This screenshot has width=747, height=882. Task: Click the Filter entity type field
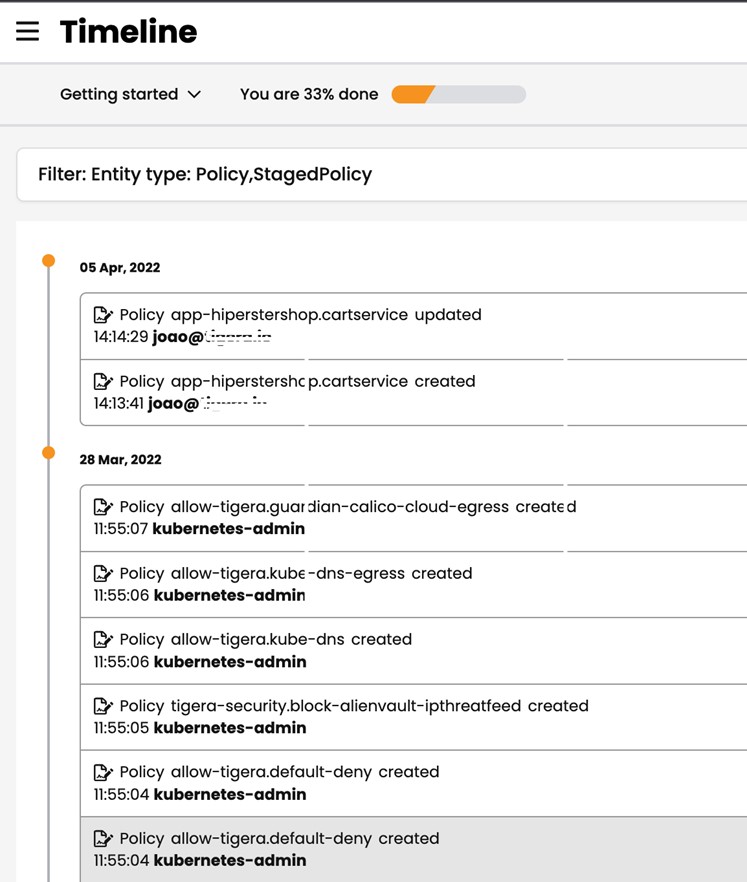point(381,174)
